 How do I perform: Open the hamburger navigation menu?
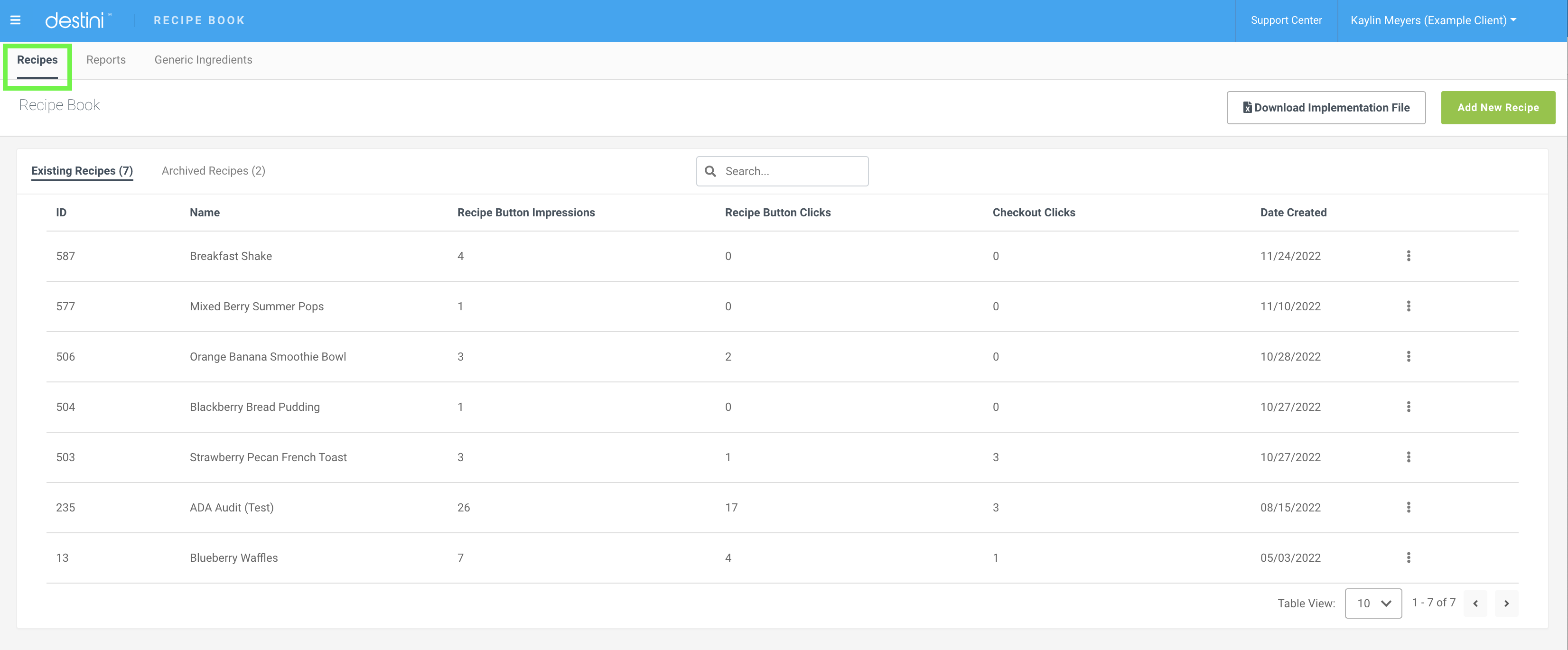[16, 20]
